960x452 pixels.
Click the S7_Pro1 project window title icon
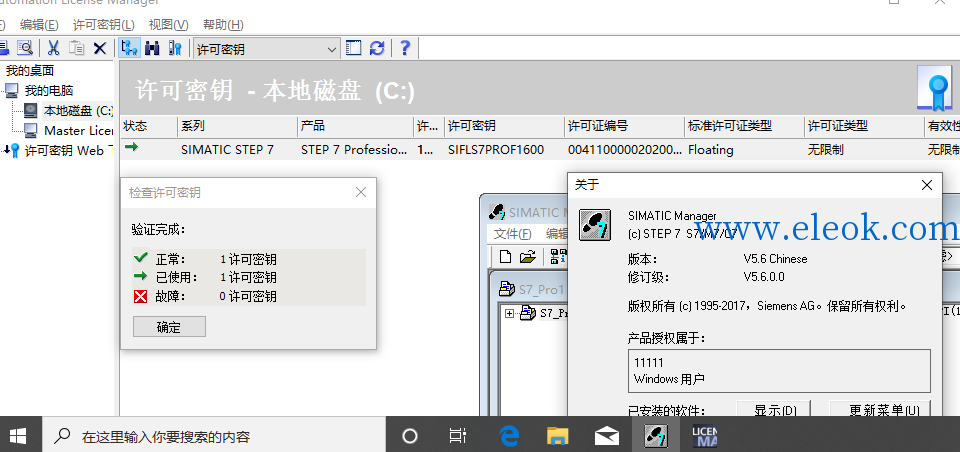coord(507,288)
